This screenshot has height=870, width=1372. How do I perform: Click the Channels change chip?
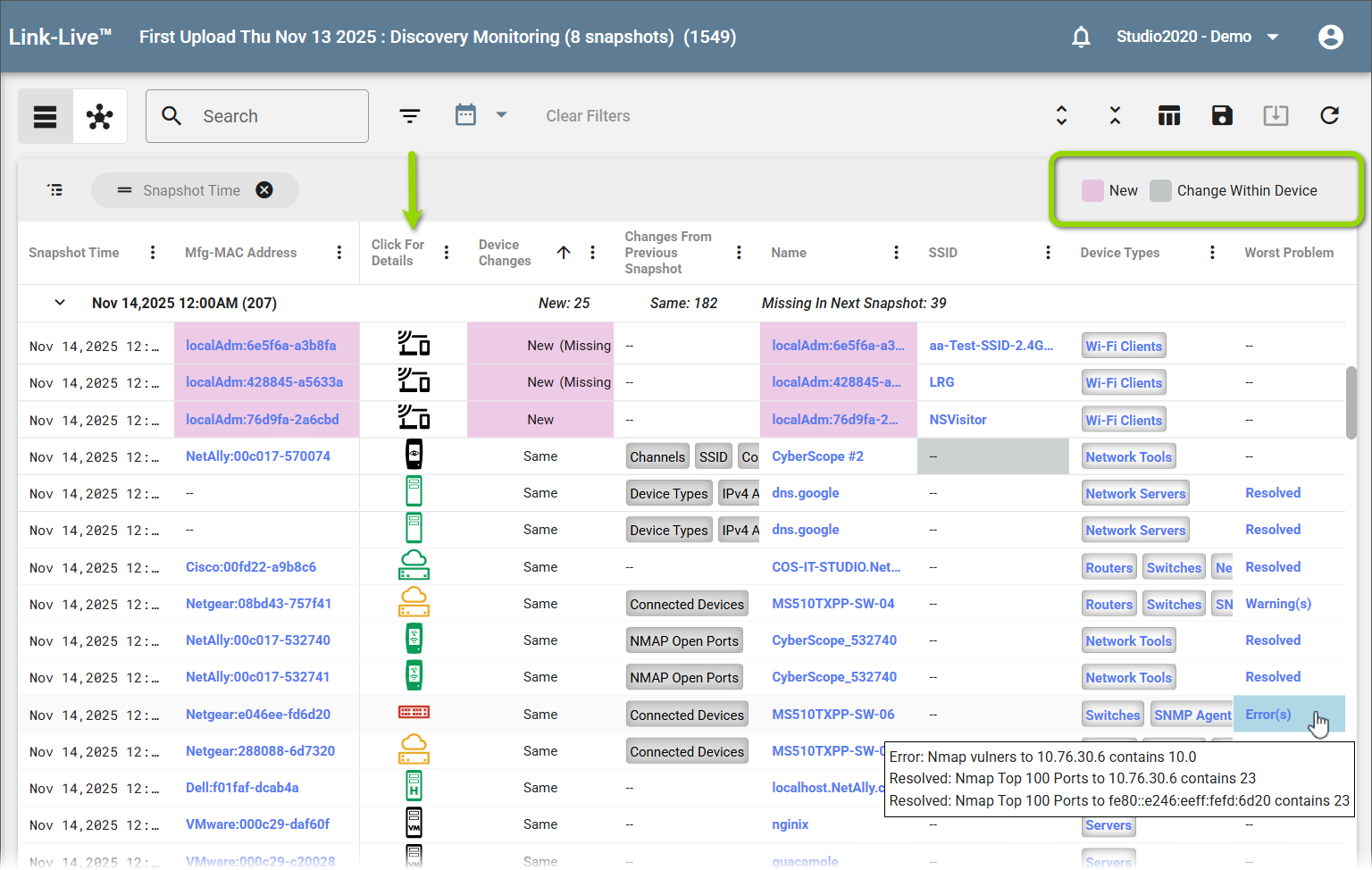657,456
